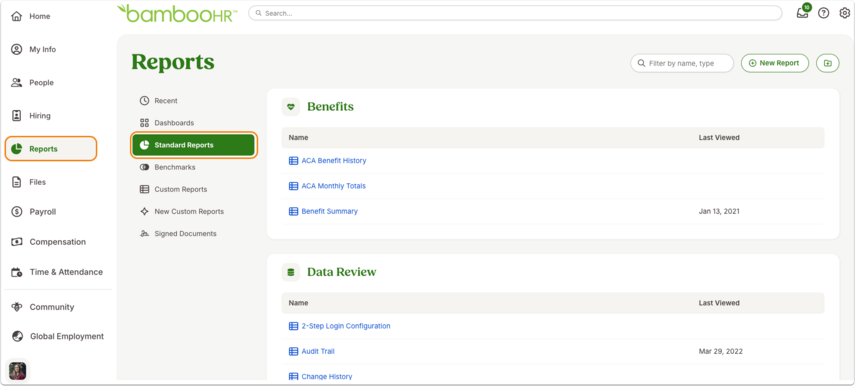Click the top Search field

pos(515,13)
